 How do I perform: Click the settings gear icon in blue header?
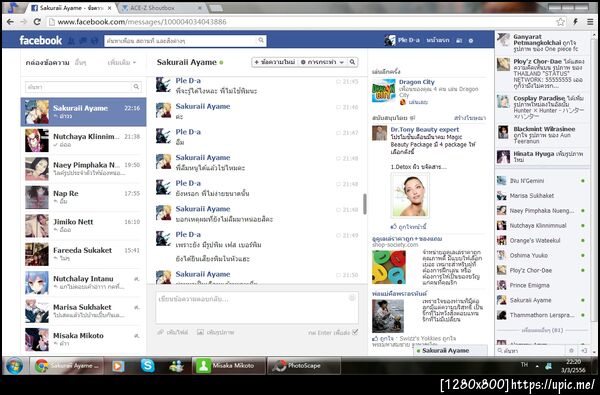(471, 40)
